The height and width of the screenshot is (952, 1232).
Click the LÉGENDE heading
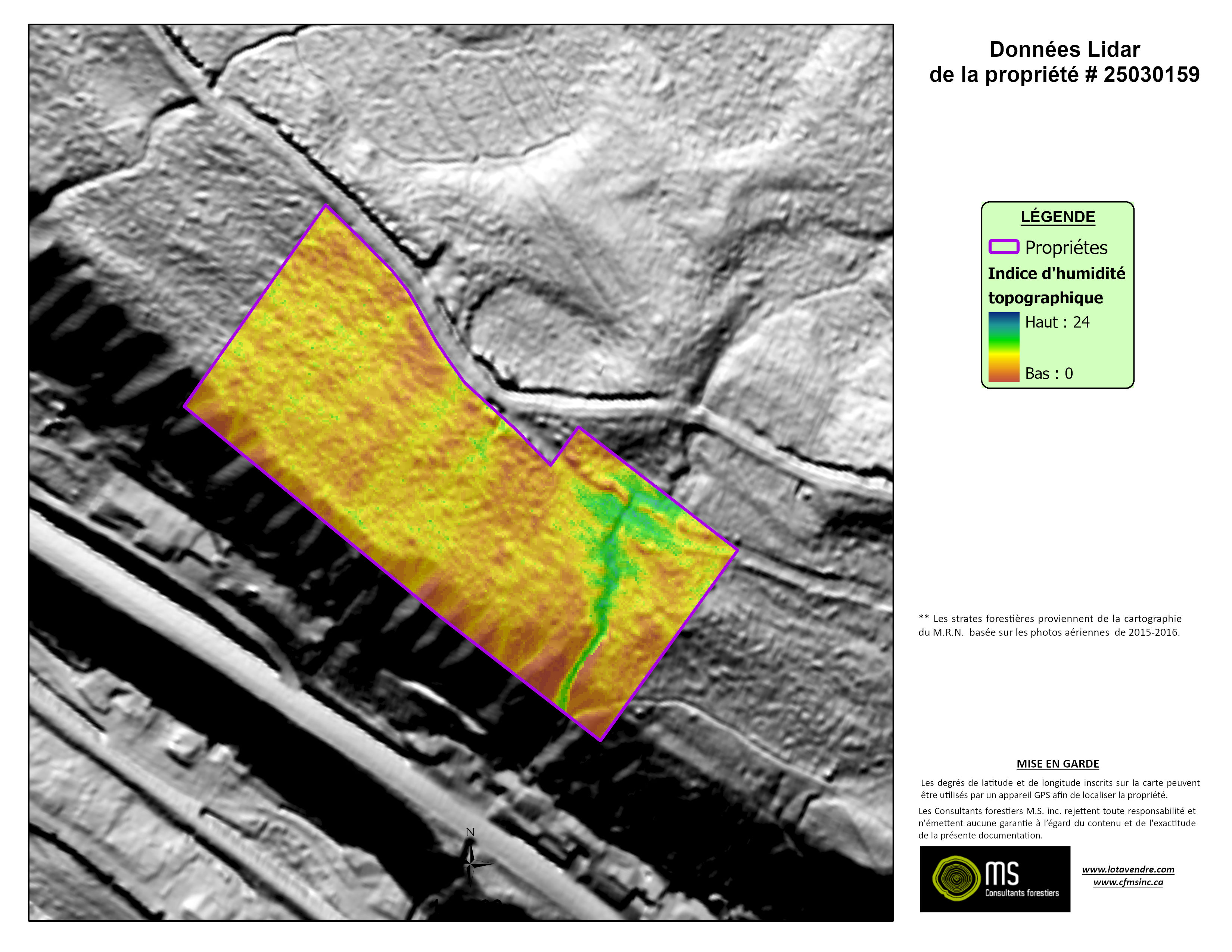1058,217
